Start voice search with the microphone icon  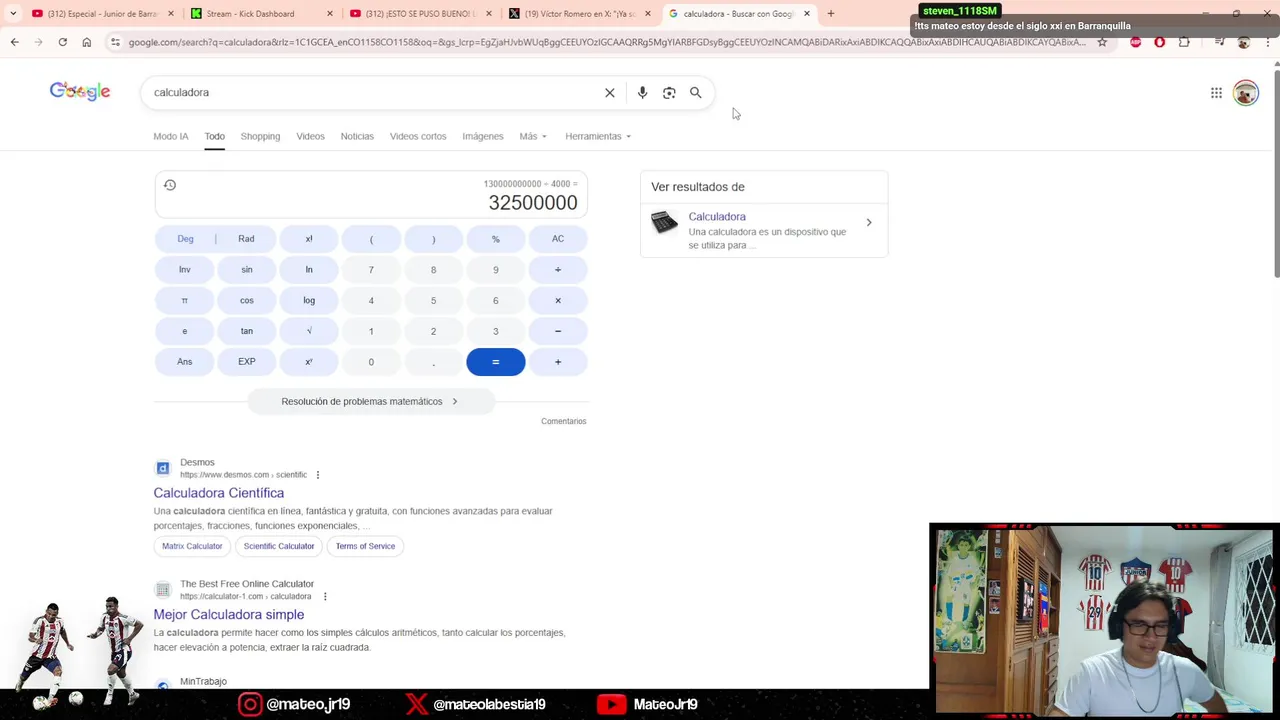coord(642,93)
